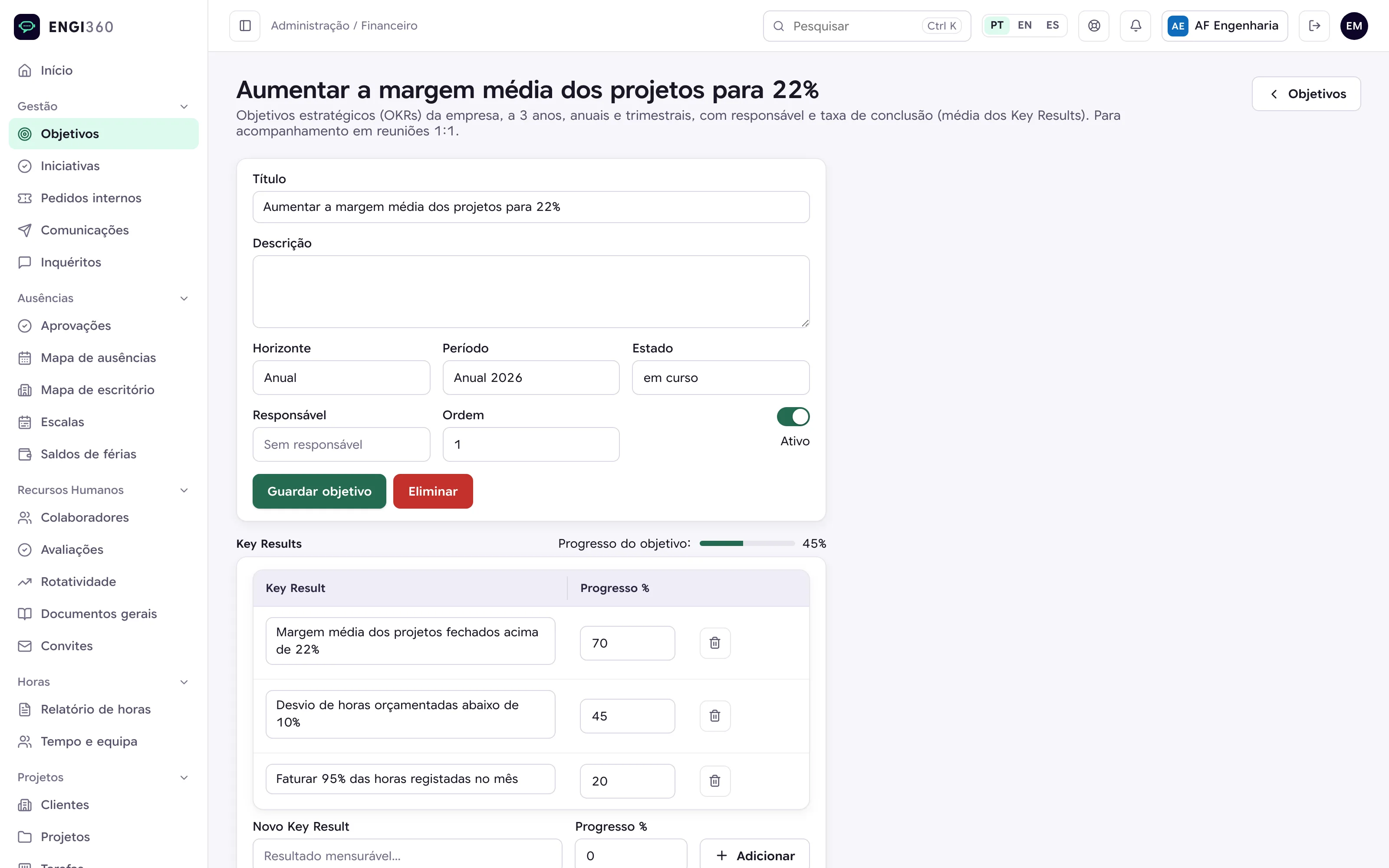Delete the 'Desvio de horas' key result
The height and width of the screenshot is (868, 1389).
tap(714, 716)
